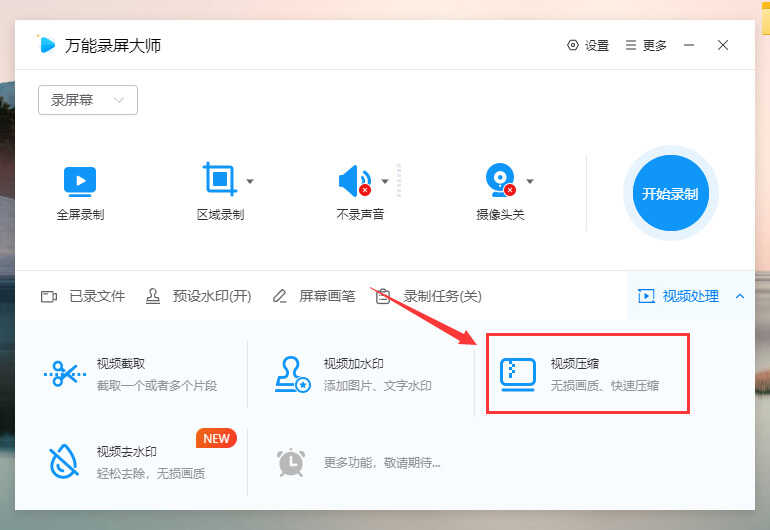
Task: Toggle the 摄像头关 webcam icon
Action: pyautogui.click(x=500, y=180)
